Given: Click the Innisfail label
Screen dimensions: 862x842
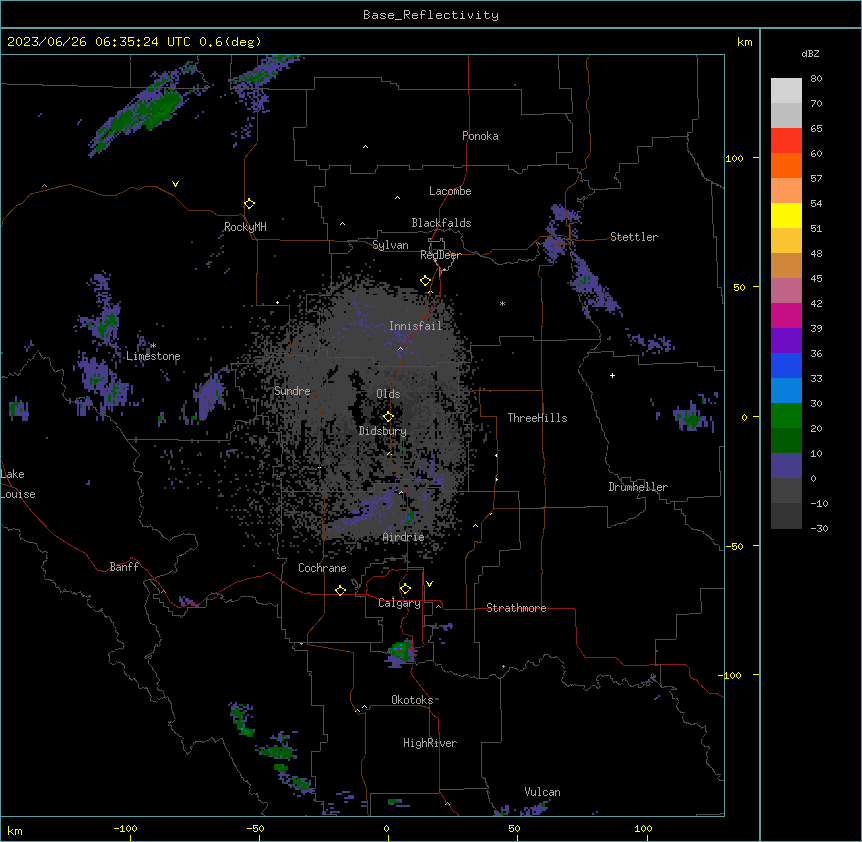Looking at the screenshot, I should click(x=415, y=326).
